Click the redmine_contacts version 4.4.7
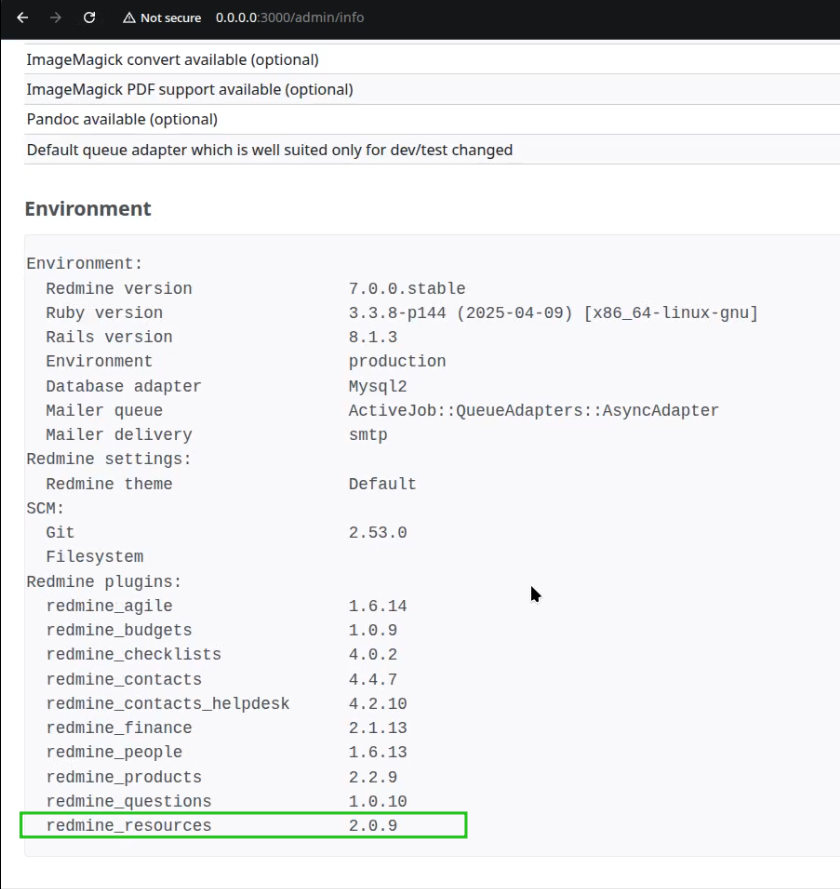Image resolution: width=840 pixels, height=889 pixels. point(373,680)
